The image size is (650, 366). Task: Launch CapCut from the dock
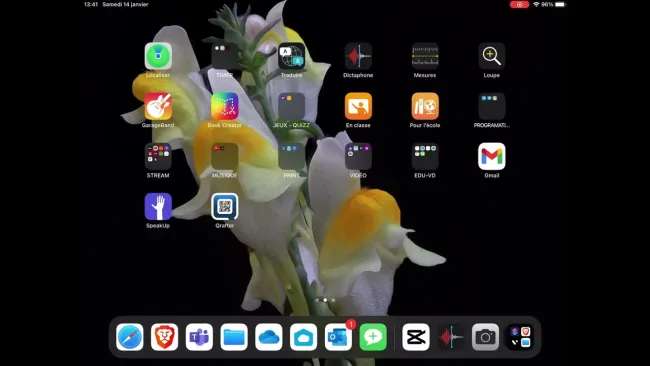[x=416, y=337]
